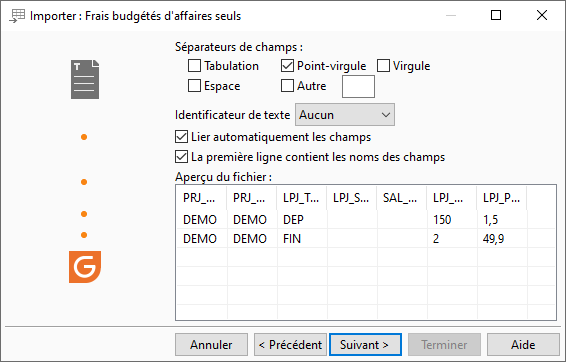Enable the Tabulation separator checkbox

click(195, 66)
